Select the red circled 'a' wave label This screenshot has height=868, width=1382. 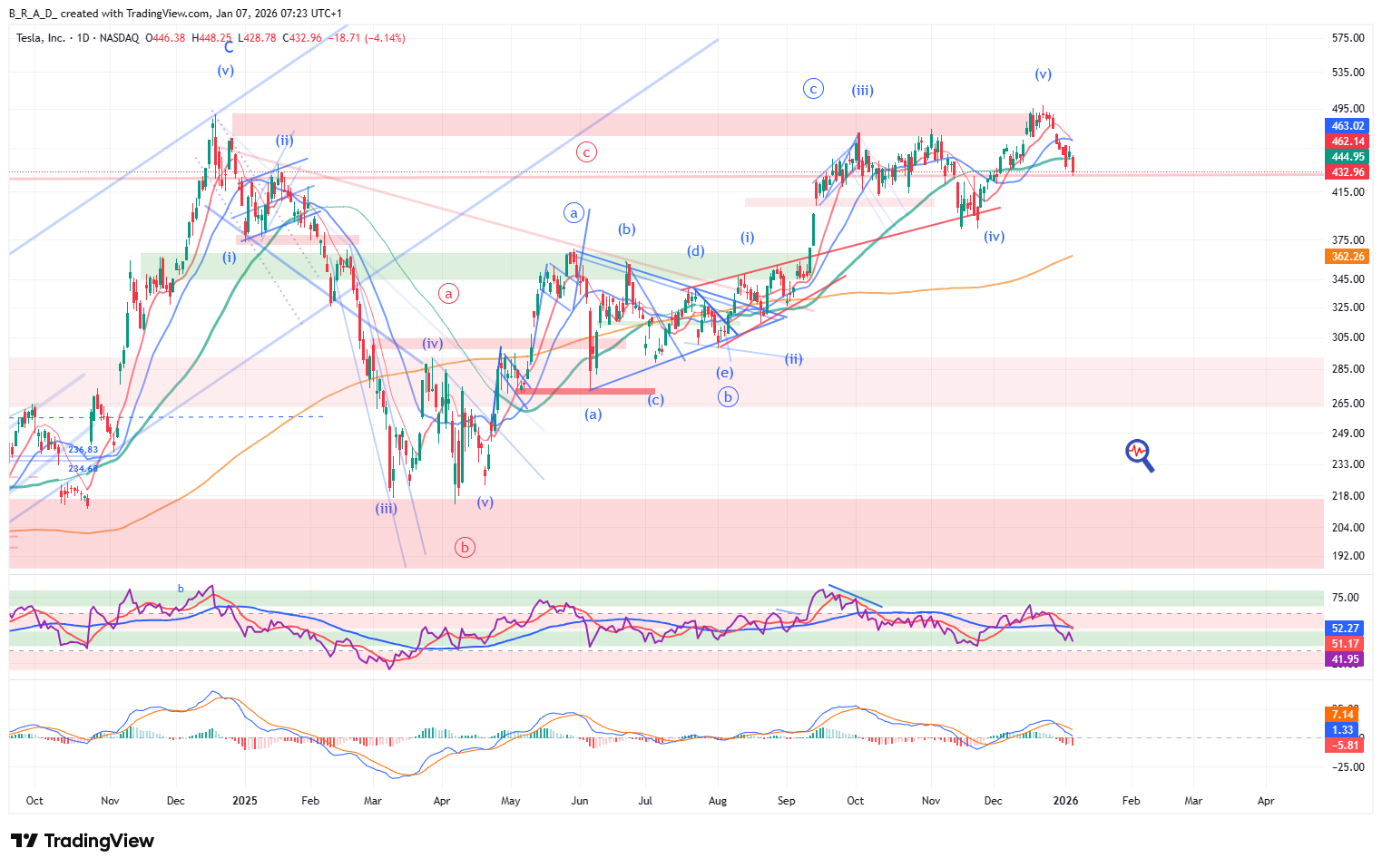tap(448, 293)
